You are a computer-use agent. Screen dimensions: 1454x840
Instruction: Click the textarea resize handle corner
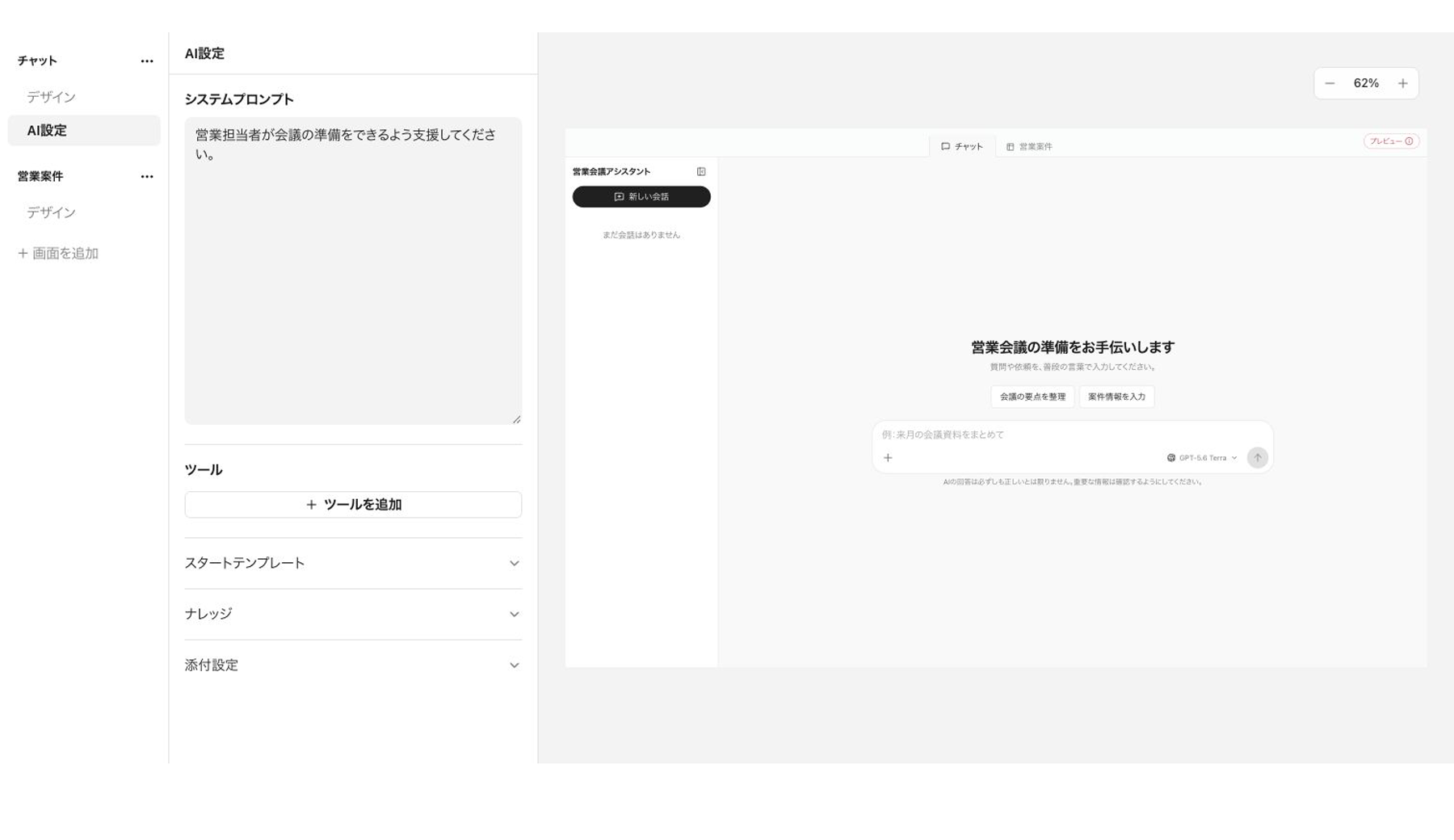pyautogui.click(x=516, y=419)
